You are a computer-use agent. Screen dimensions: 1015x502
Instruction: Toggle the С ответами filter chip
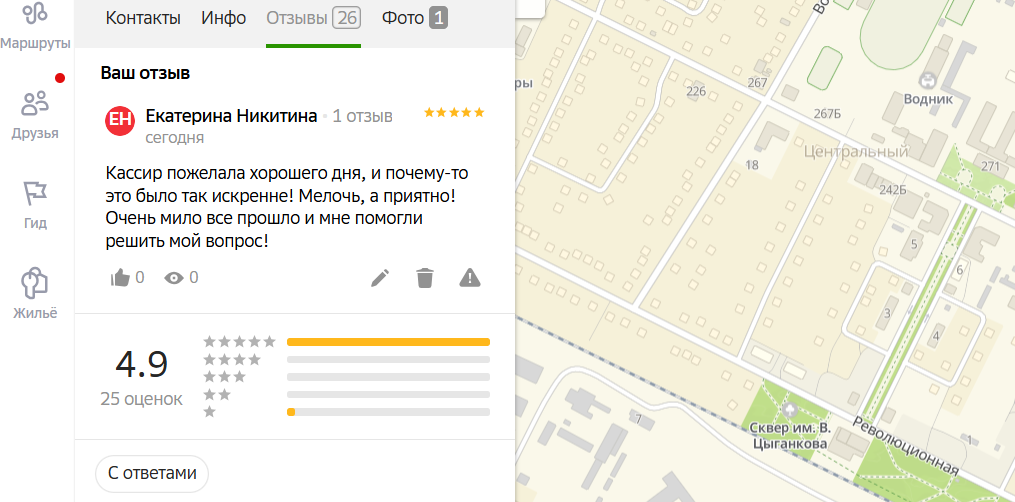pos(152,474)
